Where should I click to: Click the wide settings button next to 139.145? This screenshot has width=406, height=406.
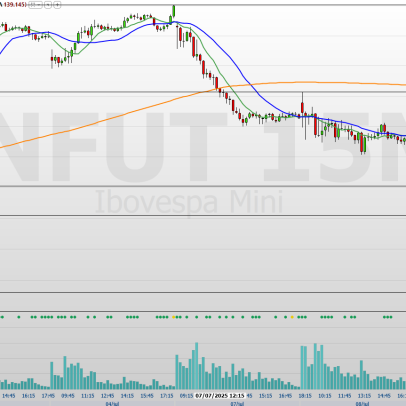click(35, 5)
